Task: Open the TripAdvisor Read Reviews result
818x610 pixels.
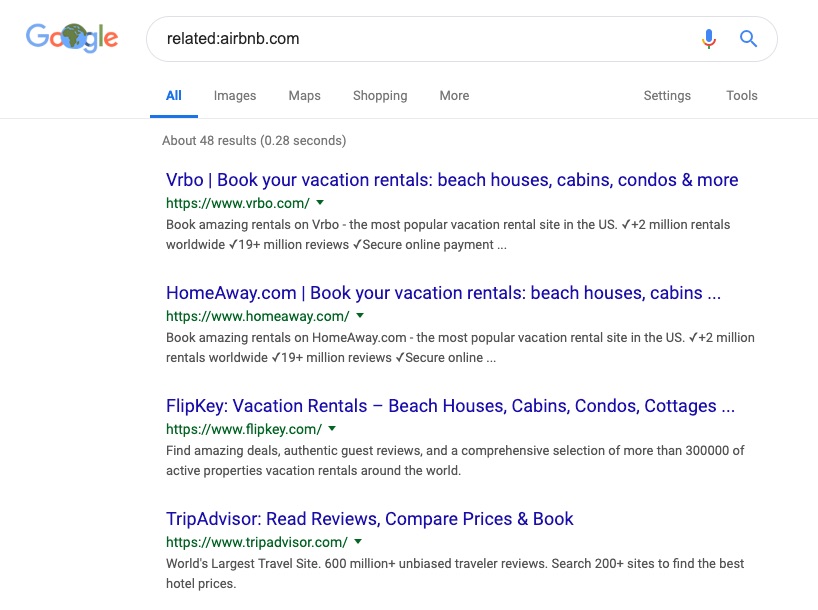Action: (x=369, y=519)
